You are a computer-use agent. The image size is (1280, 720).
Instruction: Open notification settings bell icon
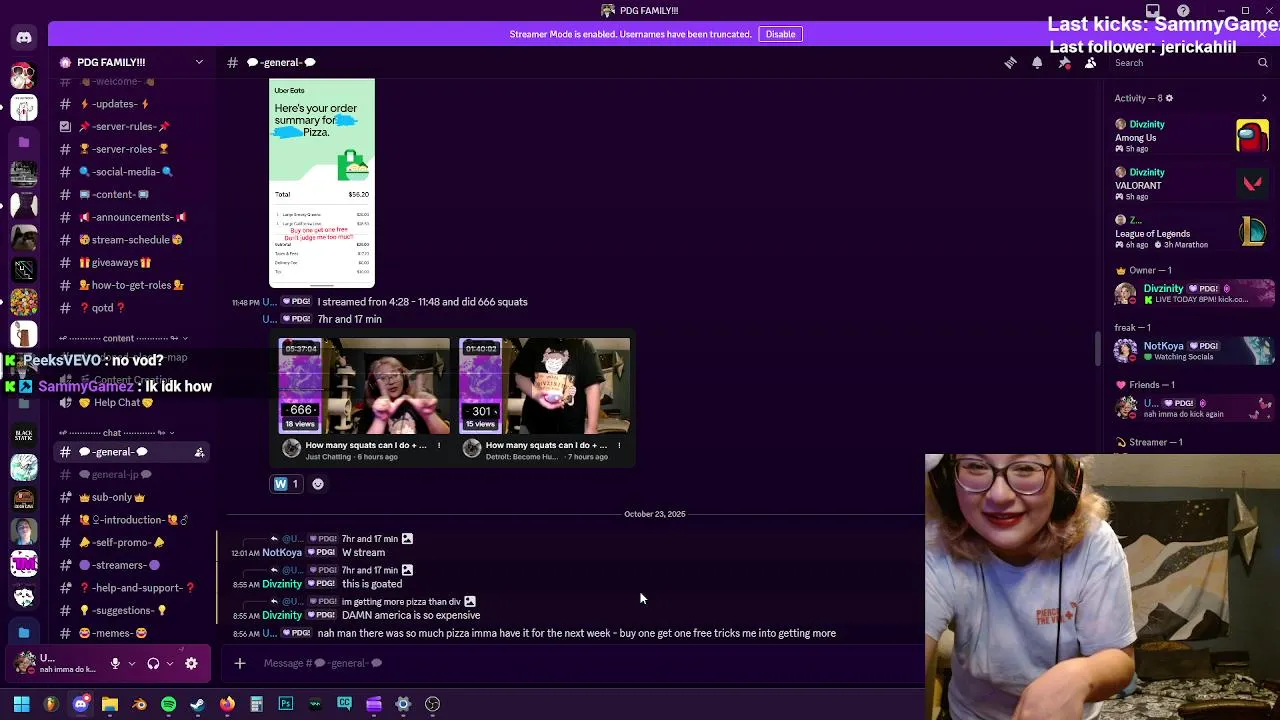pos(1037,63)
